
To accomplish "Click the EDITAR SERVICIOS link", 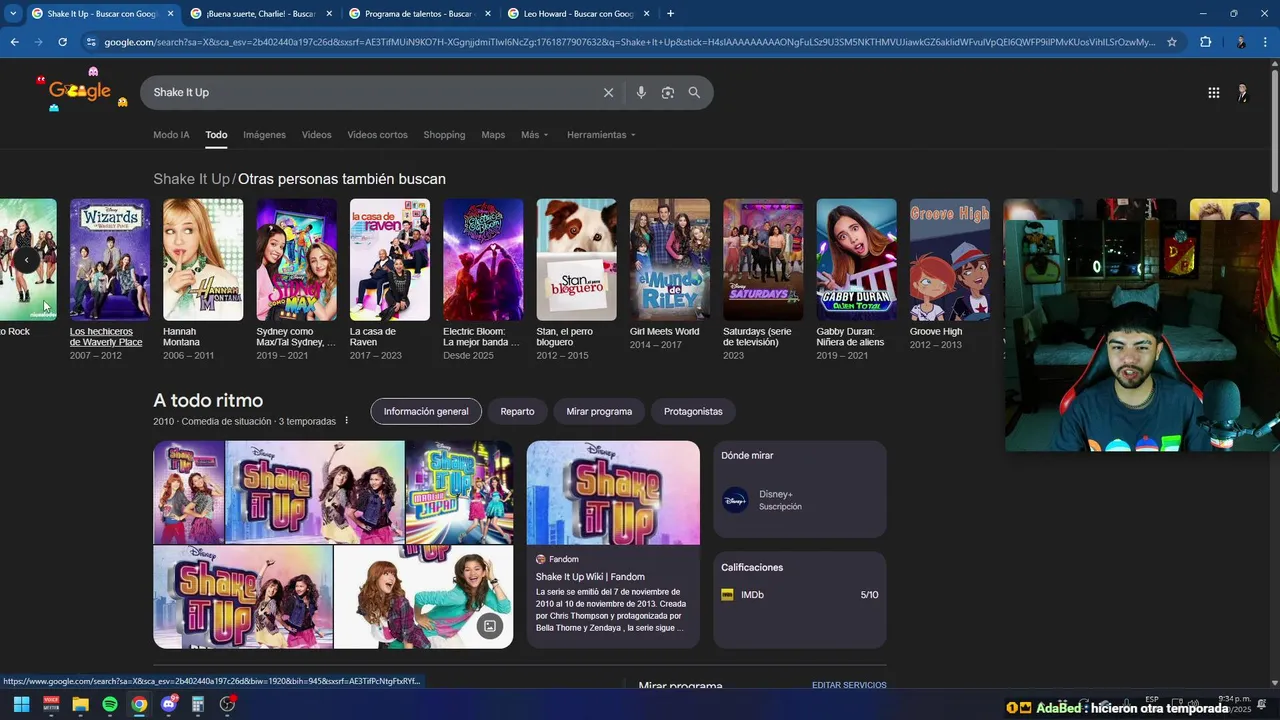I will [x=849, y=685].
